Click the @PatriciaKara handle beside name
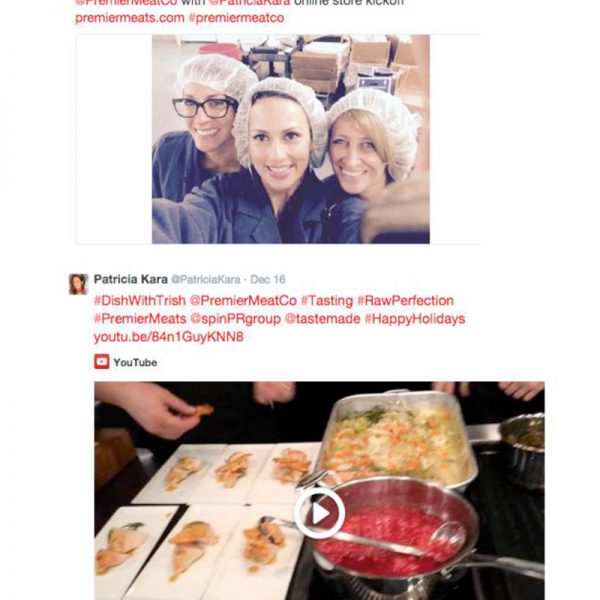Screen dimensions: 600x600 tap(206, 280)
